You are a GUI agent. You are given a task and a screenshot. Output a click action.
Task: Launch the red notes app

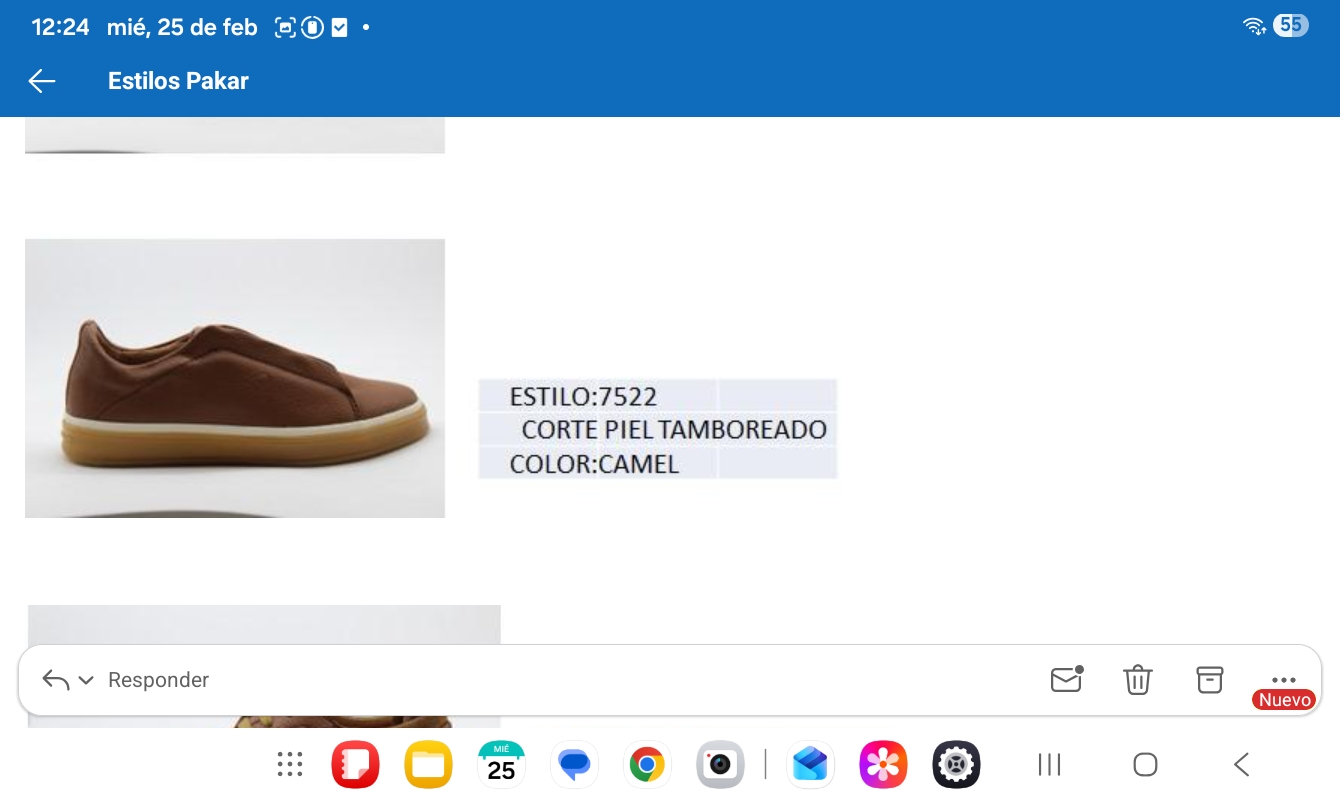coord(355,765)
